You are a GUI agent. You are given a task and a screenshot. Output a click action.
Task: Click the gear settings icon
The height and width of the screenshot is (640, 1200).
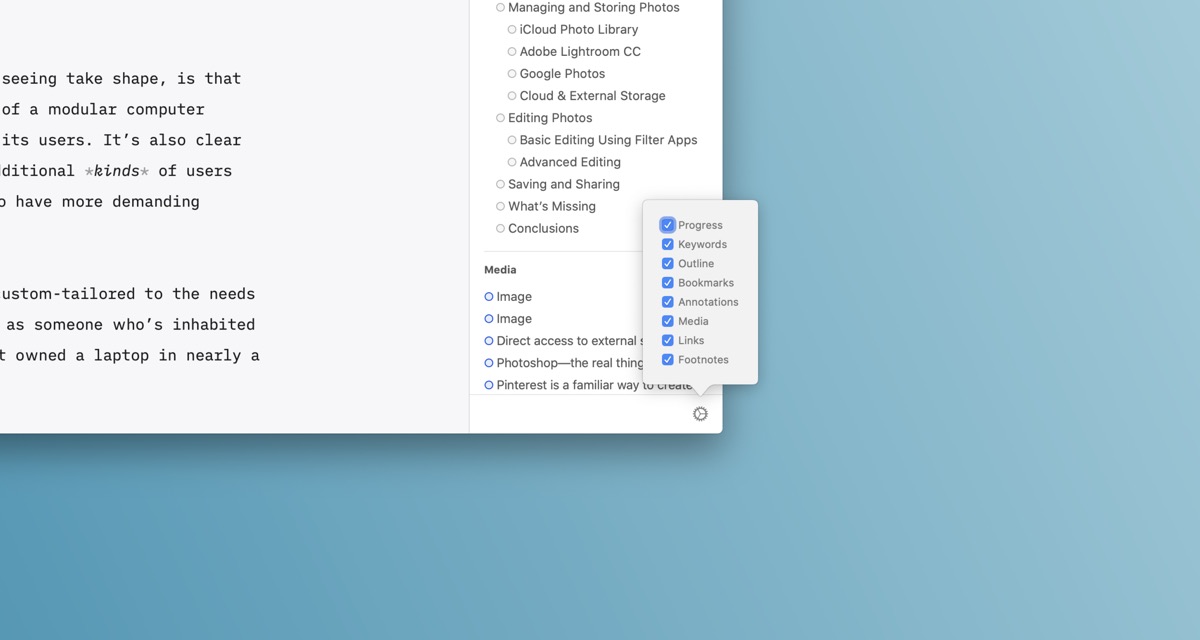coord(700,414)
